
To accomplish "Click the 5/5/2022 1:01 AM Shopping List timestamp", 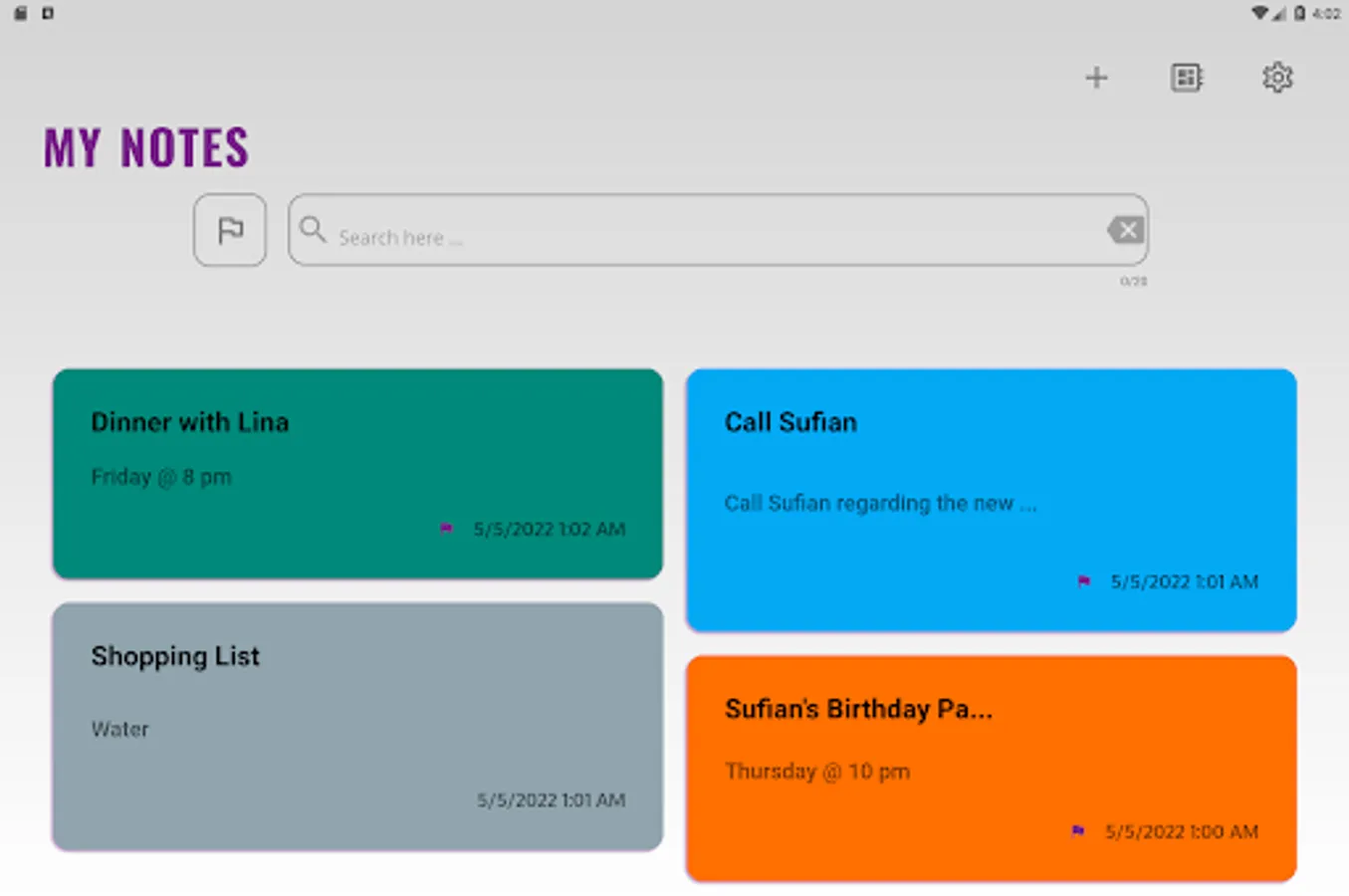I will 551,800.
